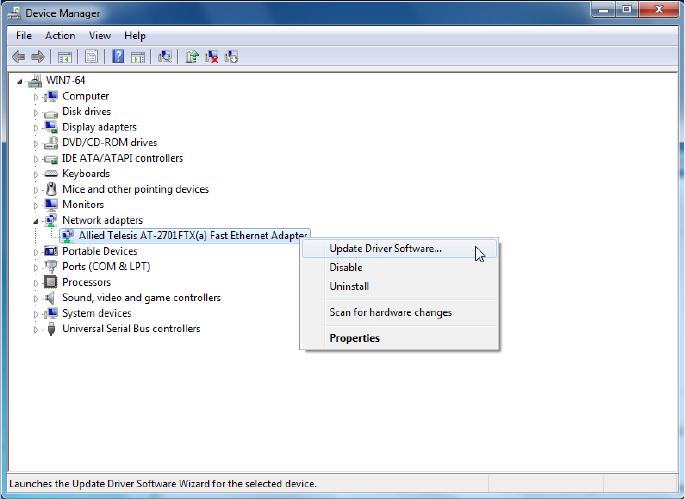685x499 pixels.
Task: Select the Monitors label
Action: 83,204
